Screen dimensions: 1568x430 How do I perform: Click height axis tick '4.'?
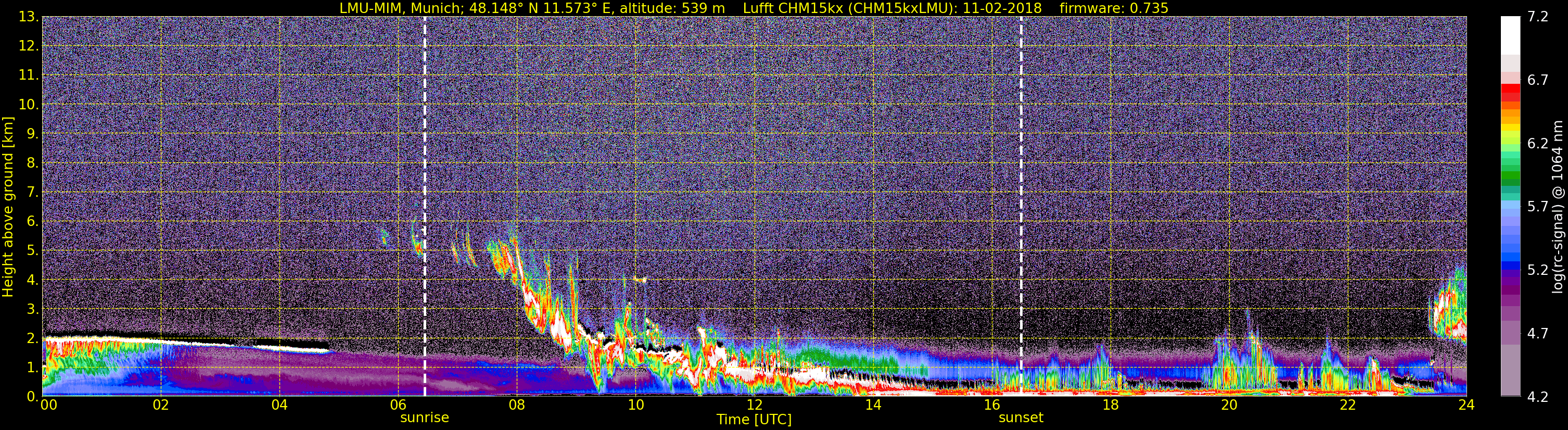33,280
